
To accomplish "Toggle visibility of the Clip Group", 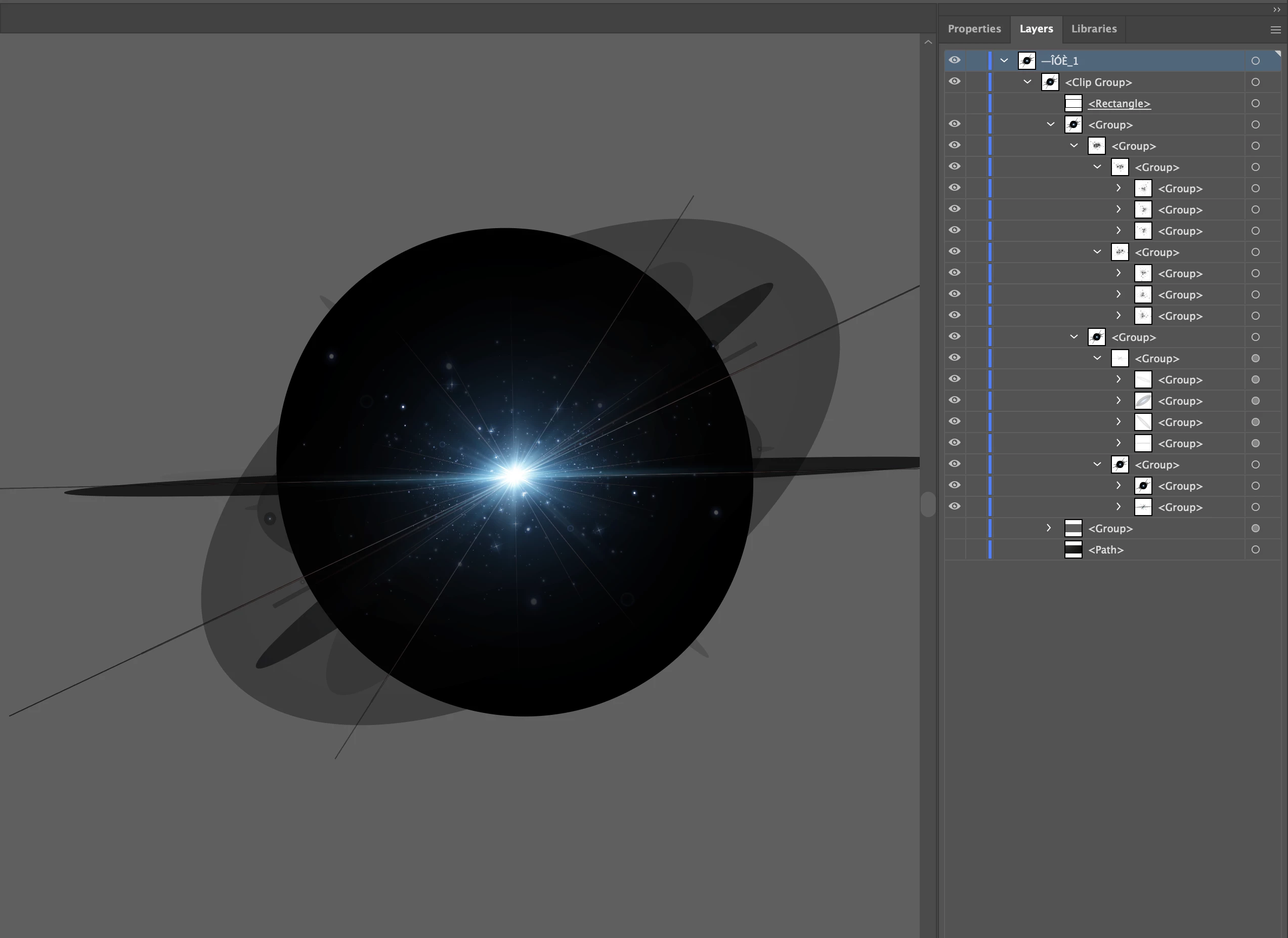I will [x=955, y=81].
